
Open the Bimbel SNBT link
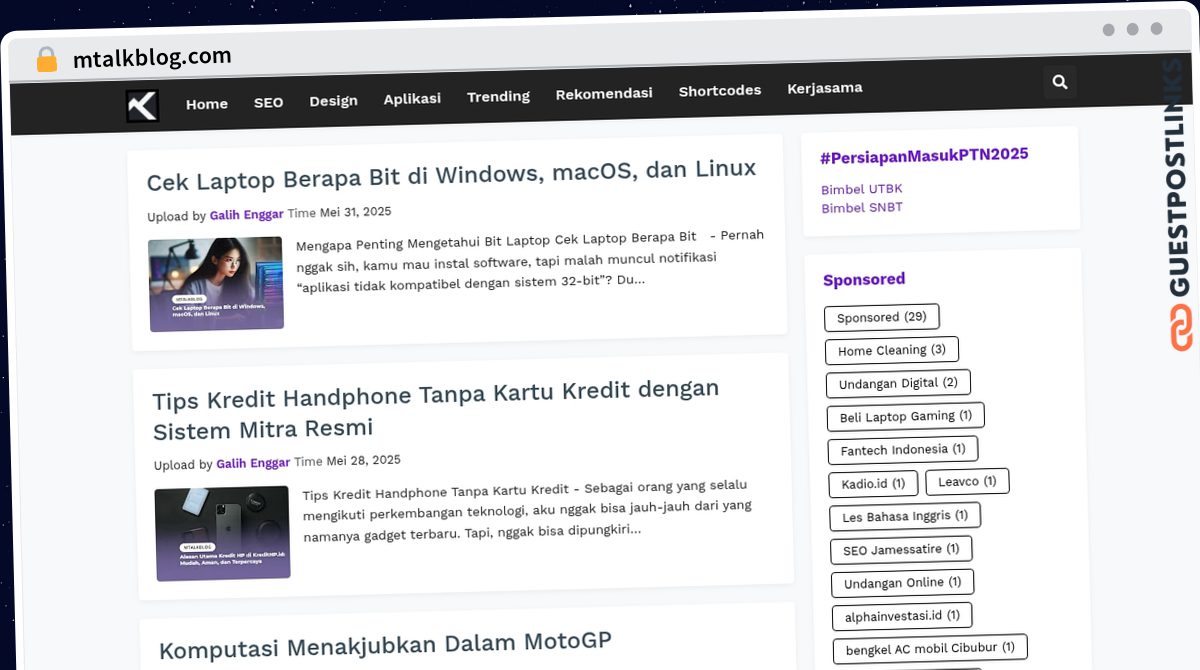tap(862, 208)
